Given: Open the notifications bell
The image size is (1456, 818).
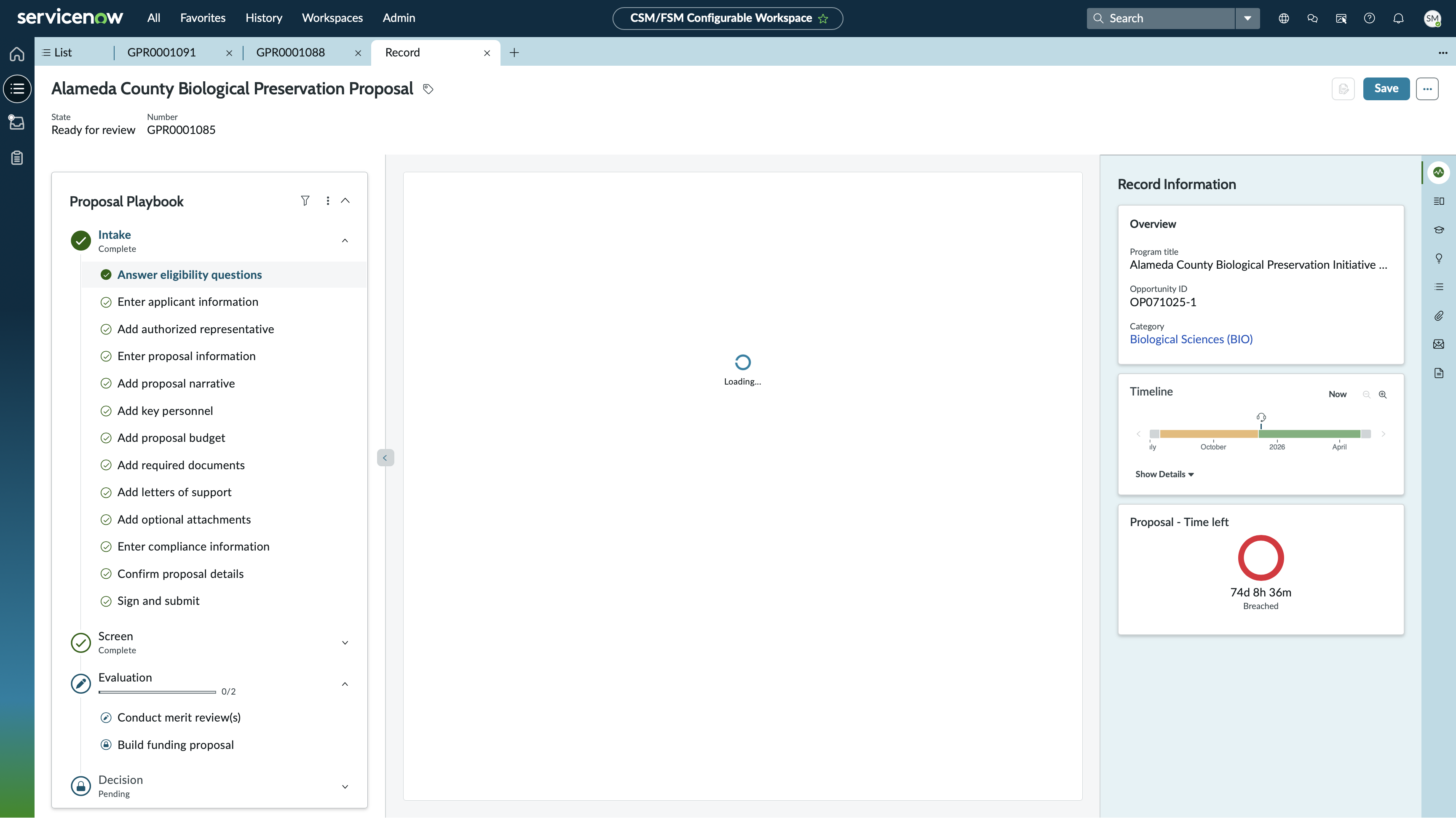Looking at the screenshot, I should pos(1398,19).
